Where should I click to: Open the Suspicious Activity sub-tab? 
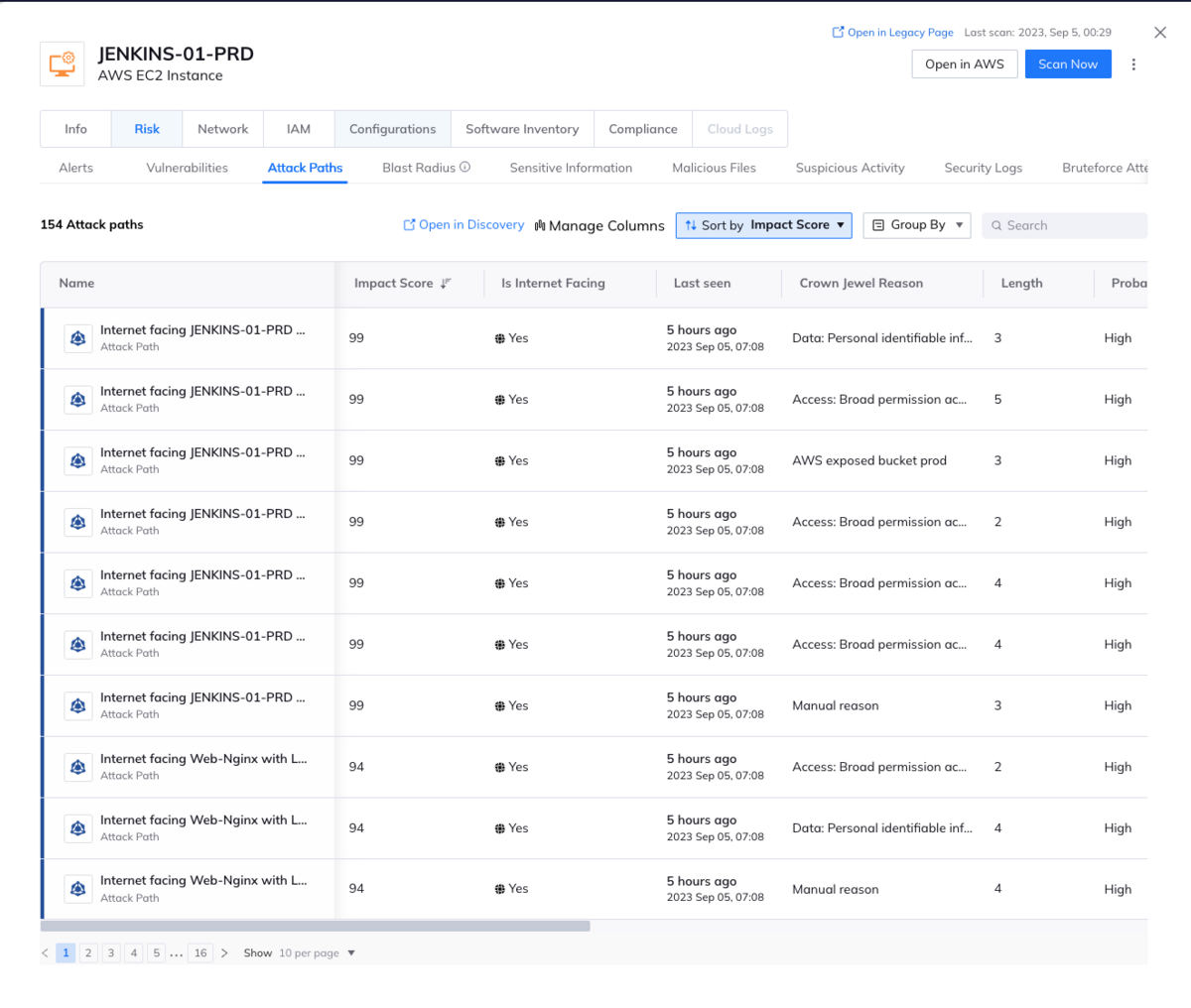coord(850,168)
